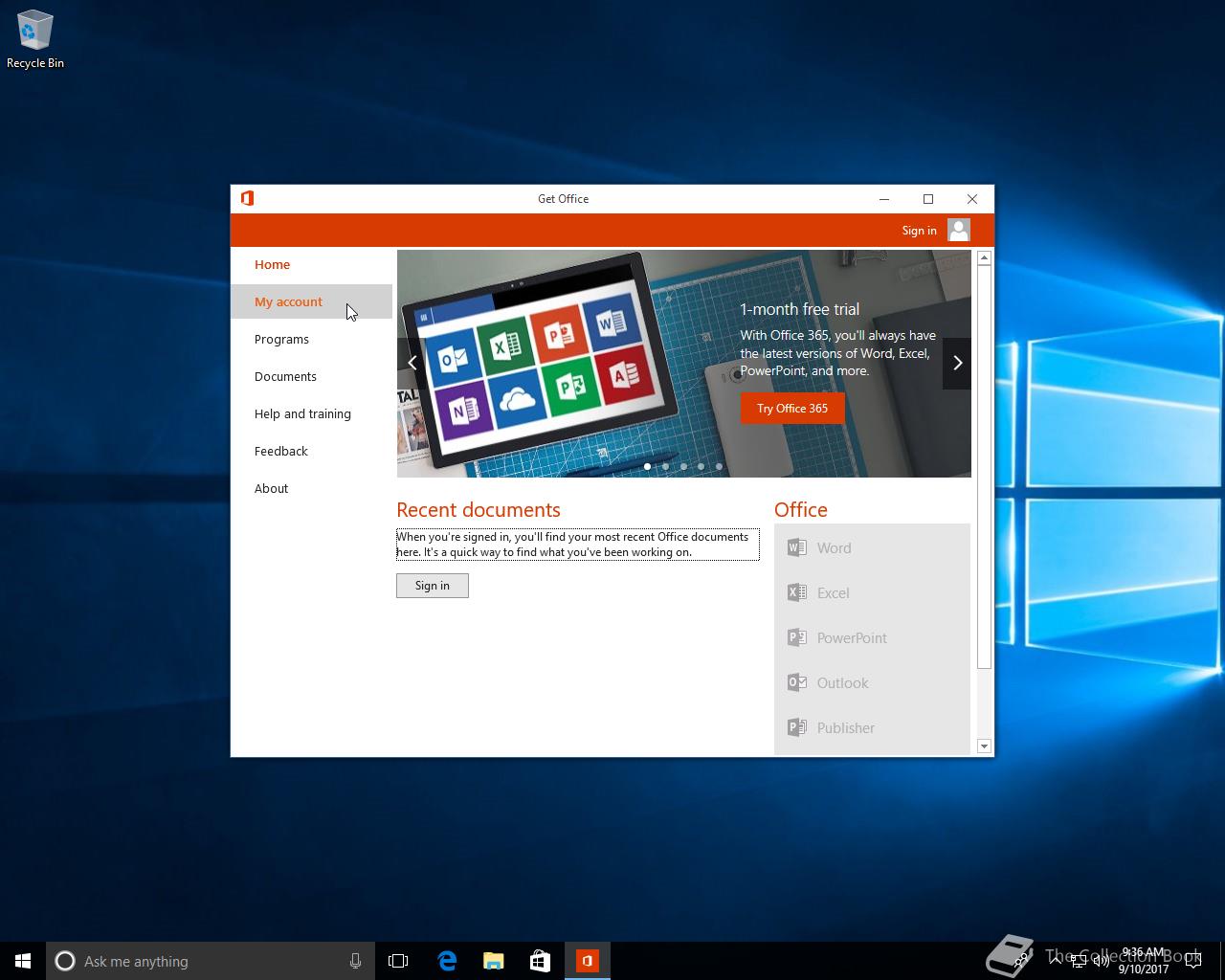This screenshot has height=980, width=1225.
Task: Click the vertical scrollbar thumb
Action: (984, 467)
